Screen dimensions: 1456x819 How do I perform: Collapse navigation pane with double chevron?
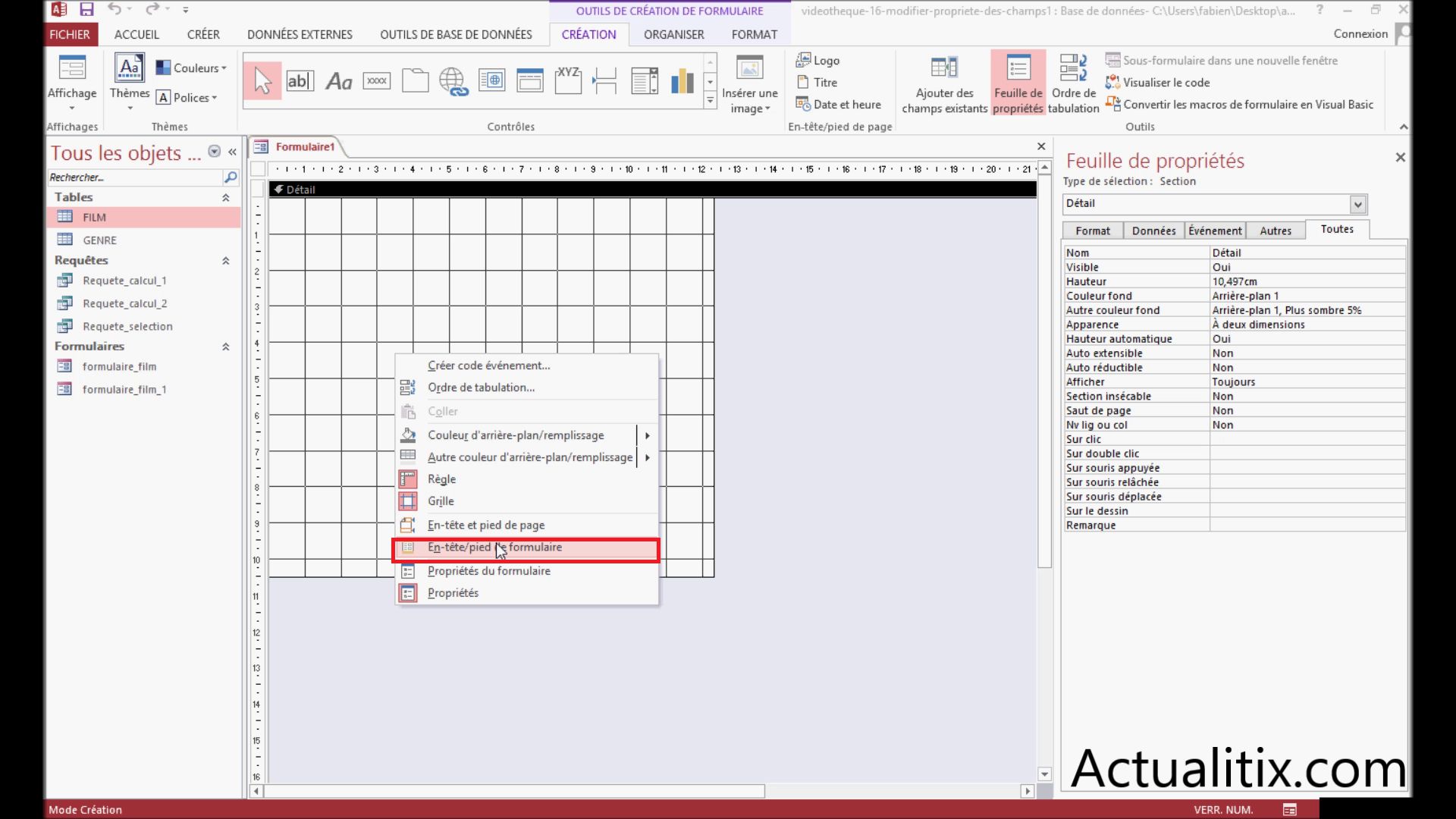232,152
